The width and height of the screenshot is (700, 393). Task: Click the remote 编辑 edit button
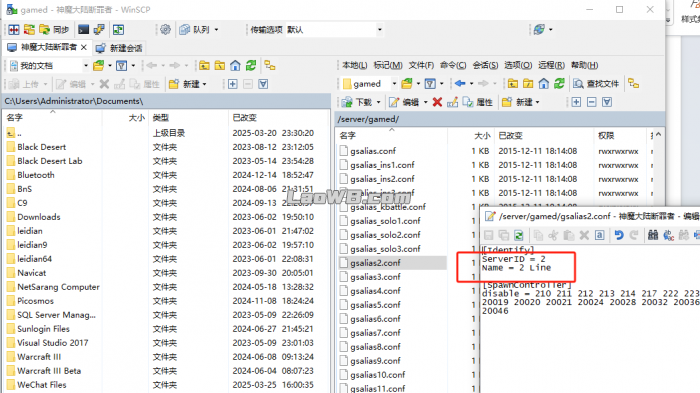pos(404,102)
